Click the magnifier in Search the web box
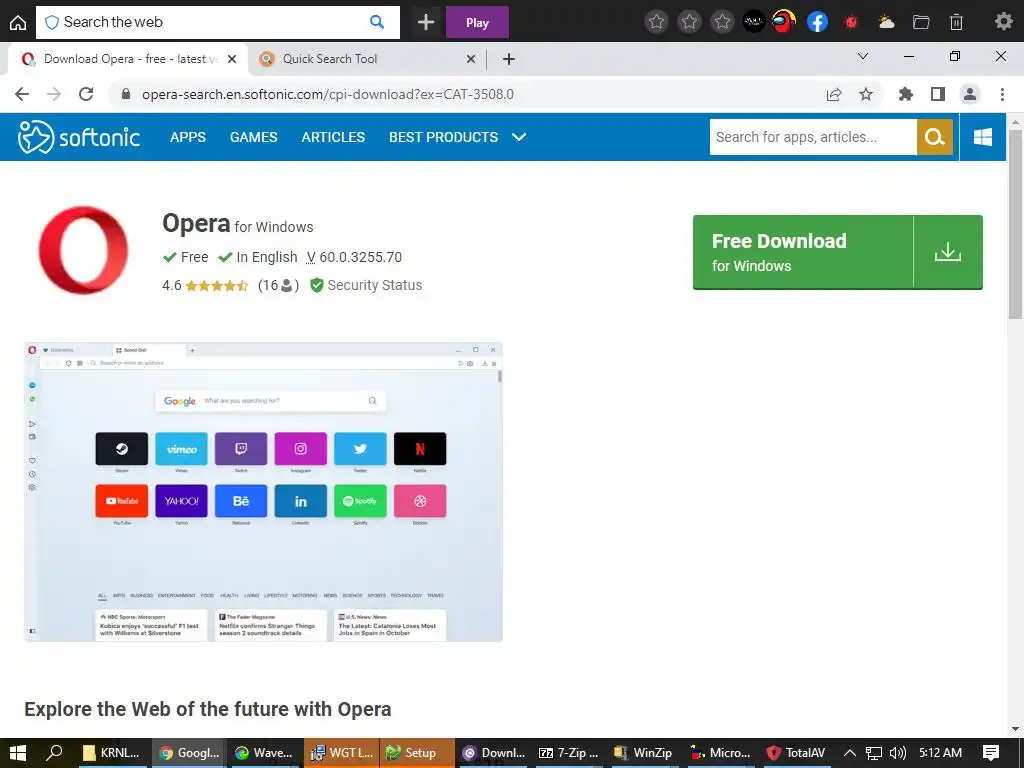The image size is (1024, 768). pos(377,22)
